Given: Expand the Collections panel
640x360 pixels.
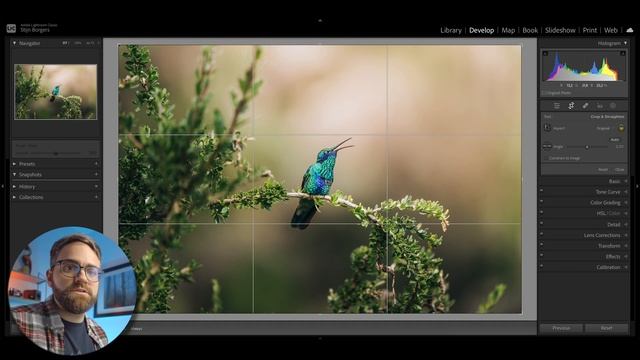Looking at the screenshot, I should 14,197.
